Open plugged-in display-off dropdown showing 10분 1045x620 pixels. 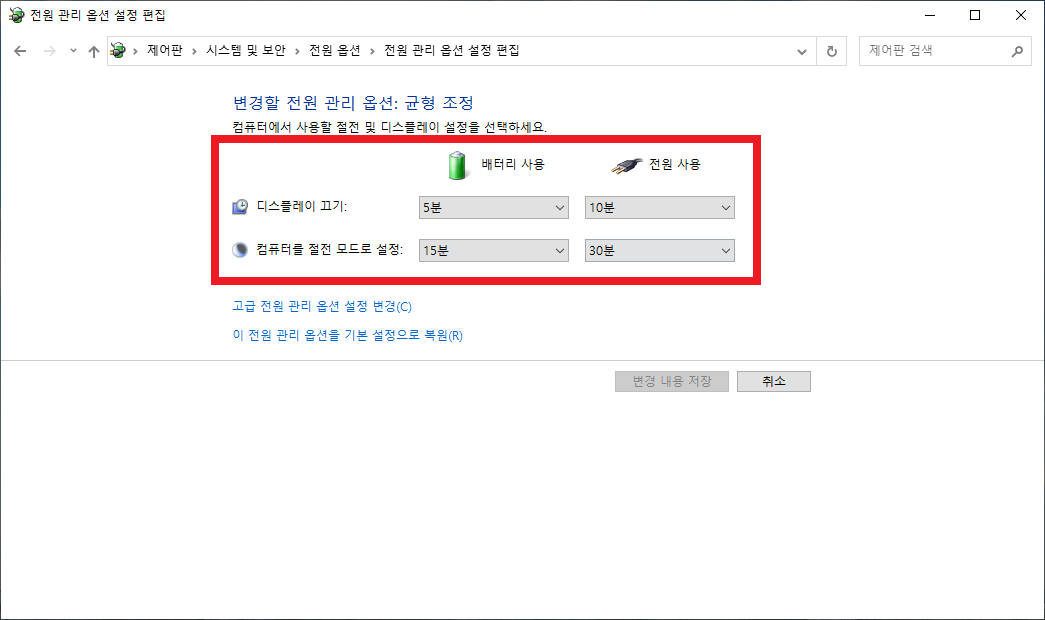(x=660, y=207)
